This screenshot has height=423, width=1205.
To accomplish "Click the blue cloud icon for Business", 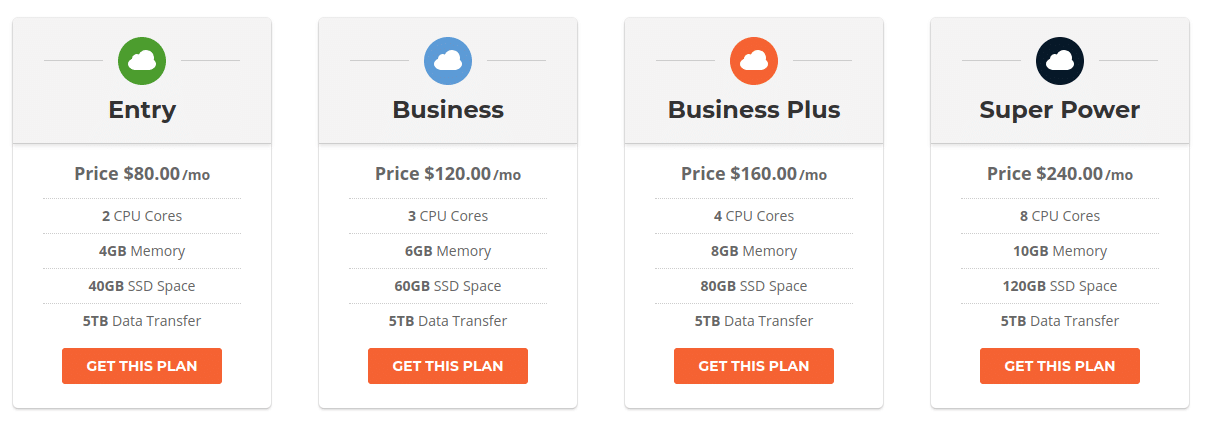I will (x=448, y=60).
